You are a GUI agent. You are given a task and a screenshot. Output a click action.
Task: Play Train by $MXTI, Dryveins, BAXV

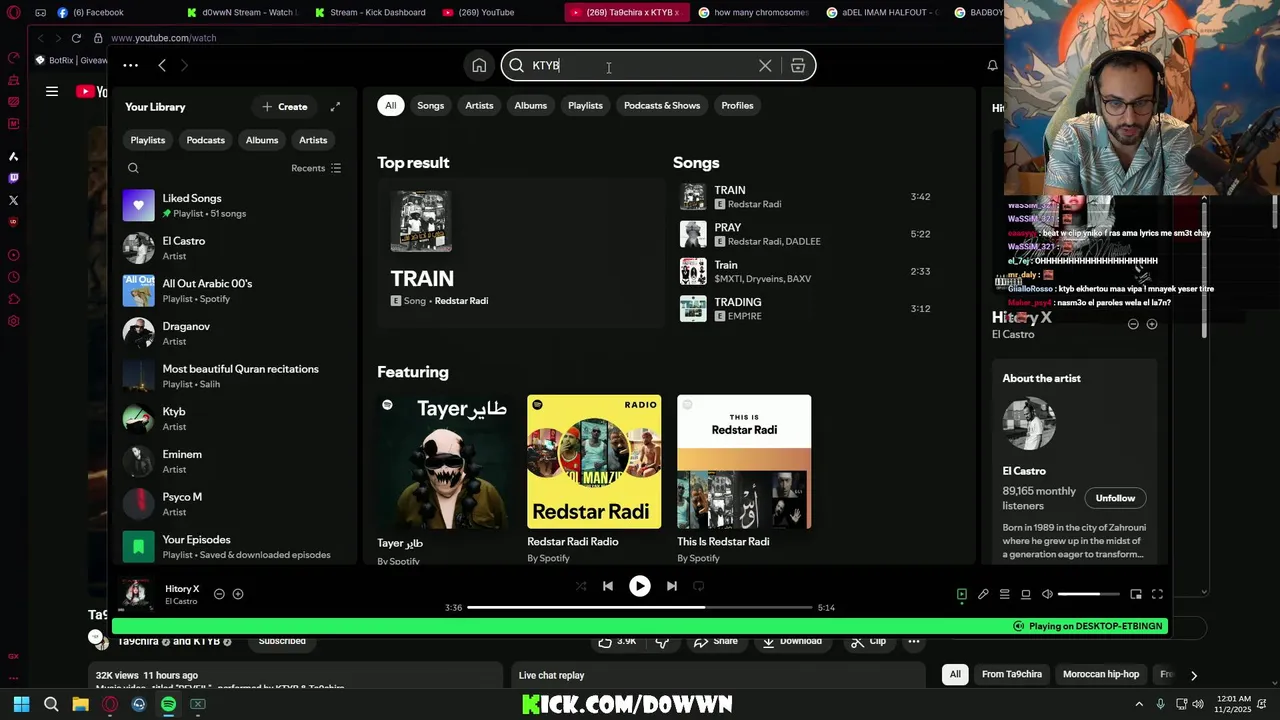pos(808,271)
